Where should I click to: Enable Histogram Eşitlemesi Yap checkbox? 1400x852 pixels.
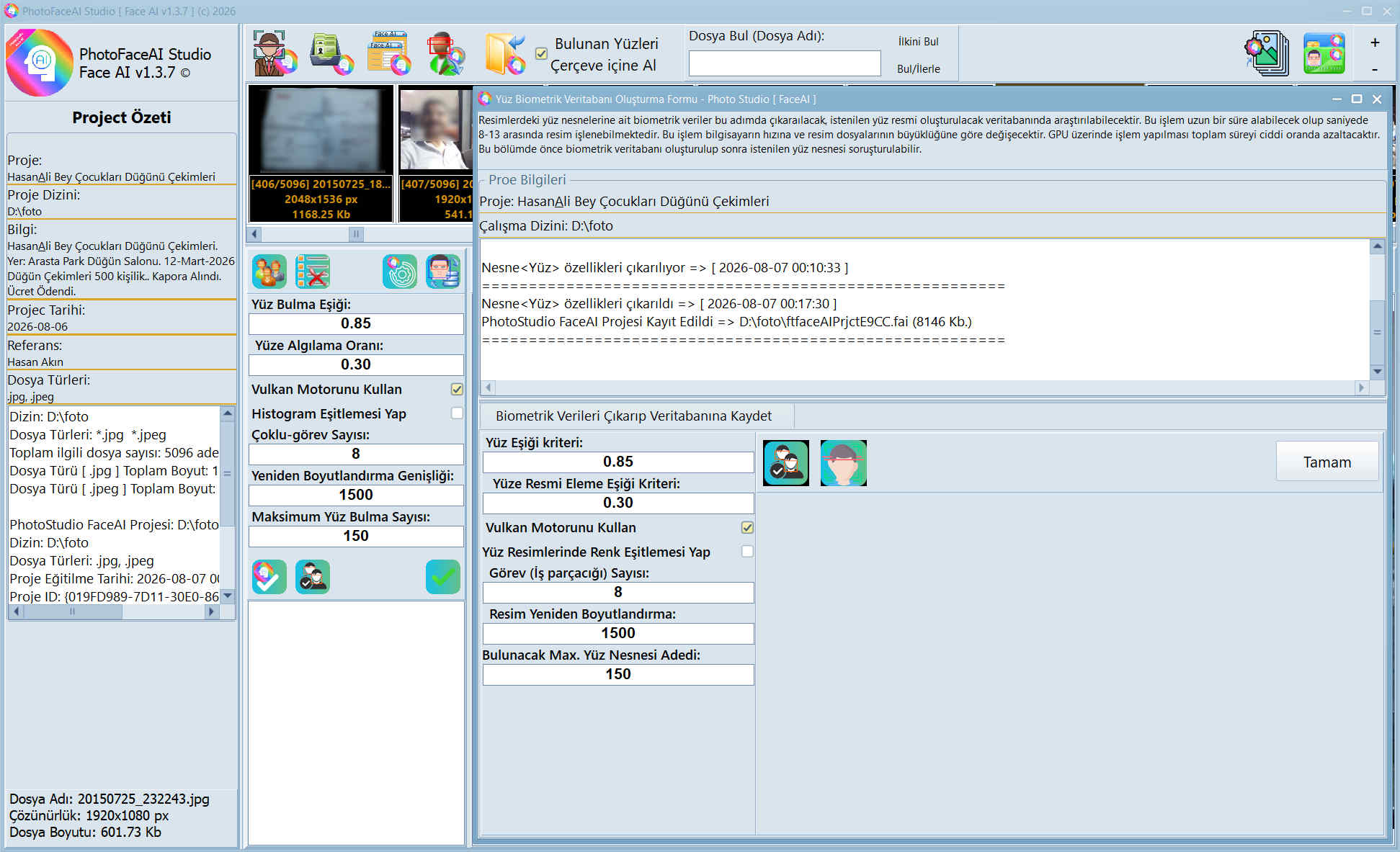457,413
